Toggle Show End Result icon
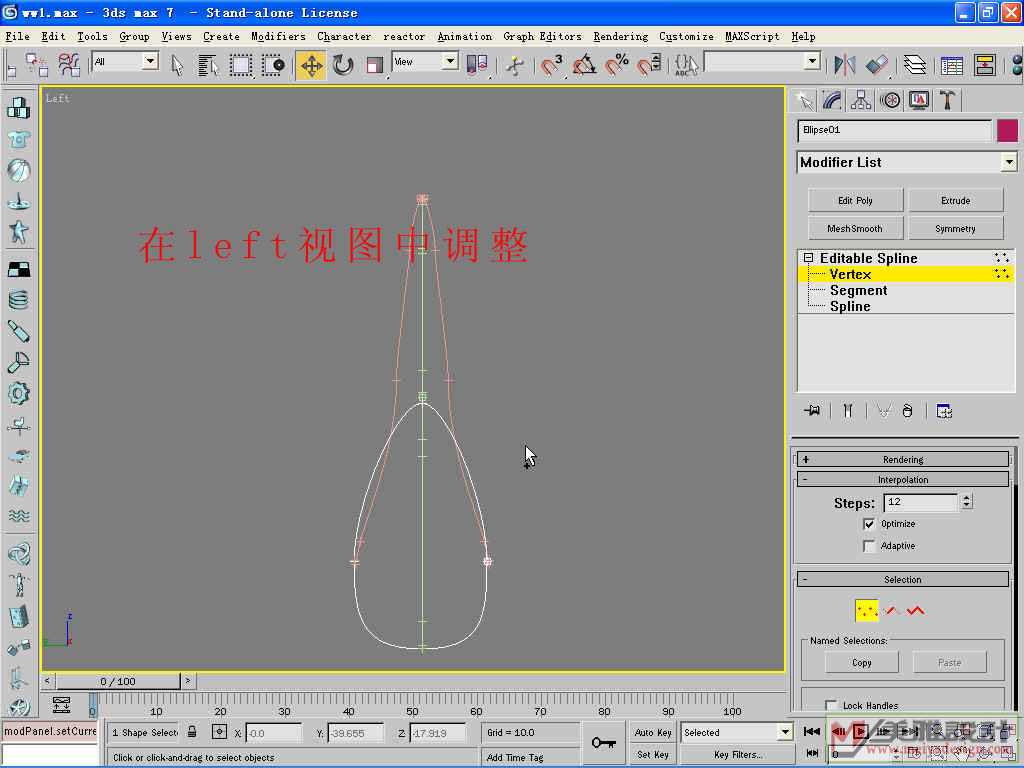 coord(848,411)
